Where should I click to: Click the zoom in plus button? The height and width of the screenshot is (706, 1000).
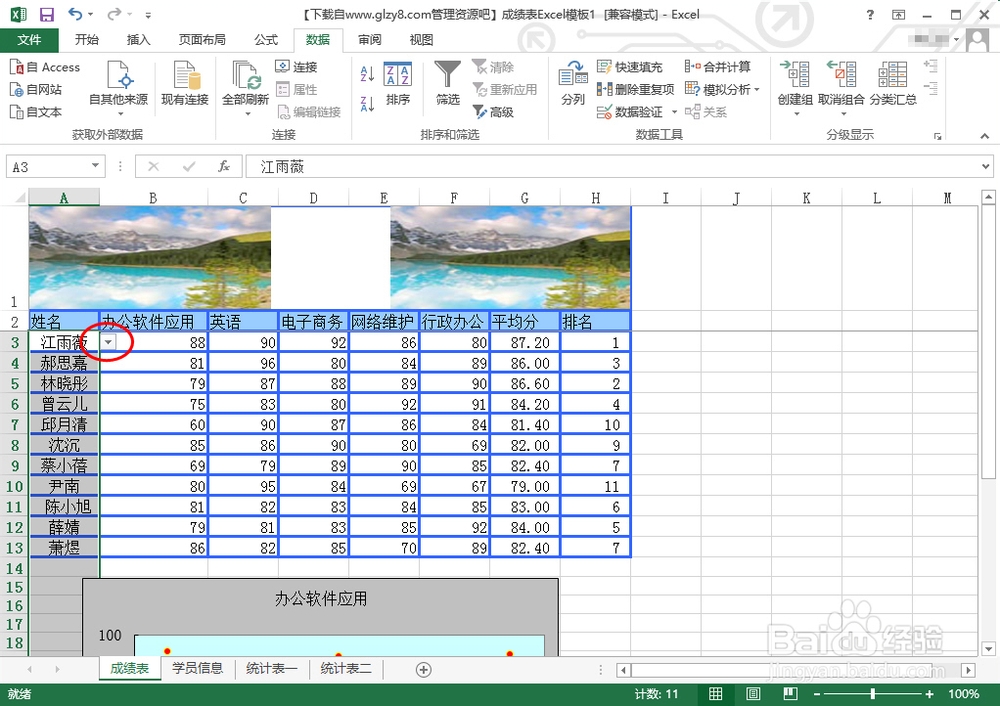tap(930, 694)
